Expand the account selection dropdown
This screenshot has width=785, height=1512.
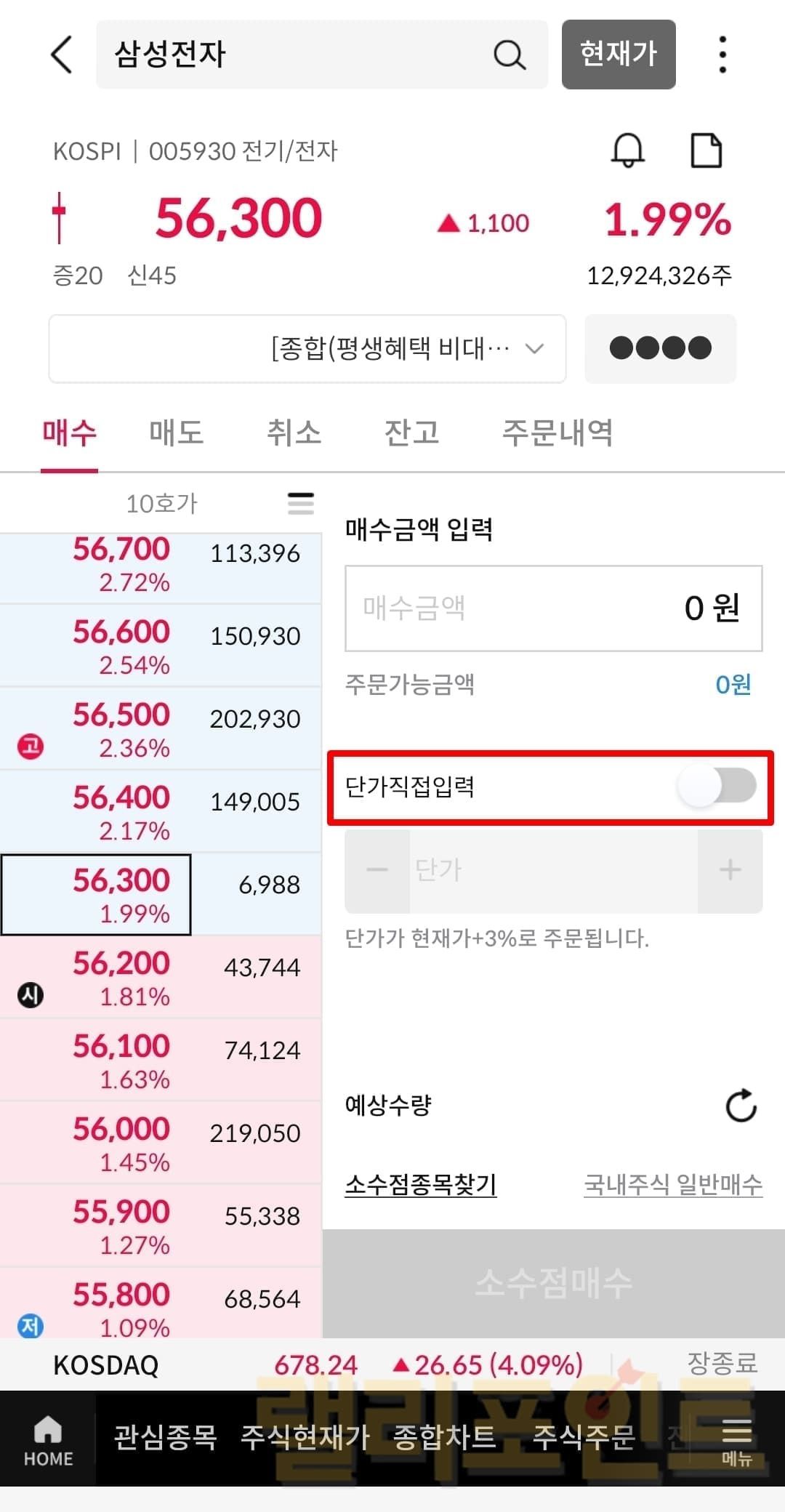point(307,349)
